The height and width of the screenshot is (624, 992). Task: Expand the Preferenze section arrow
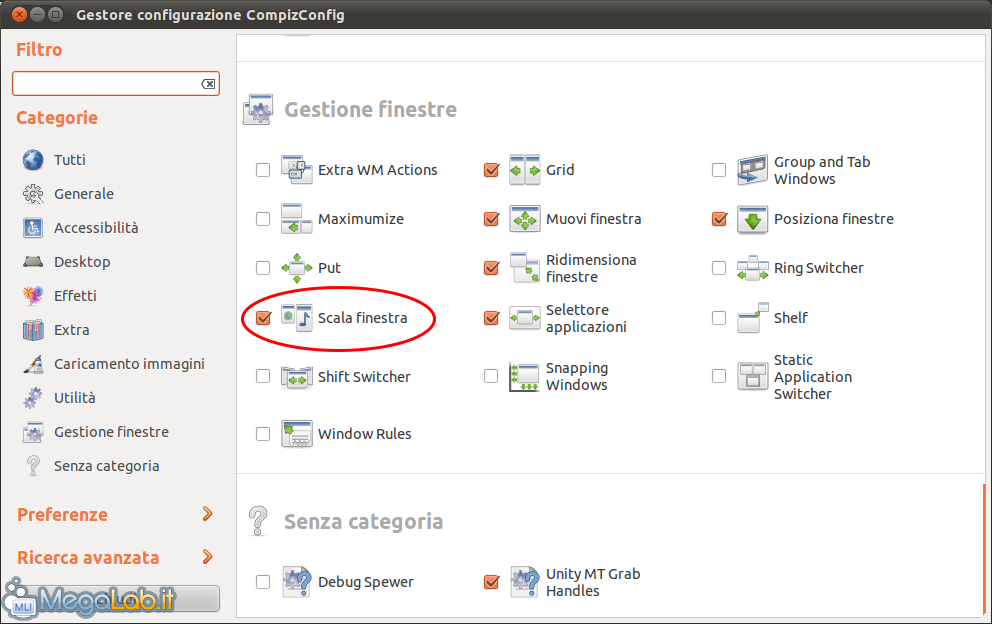click(207, 514)
